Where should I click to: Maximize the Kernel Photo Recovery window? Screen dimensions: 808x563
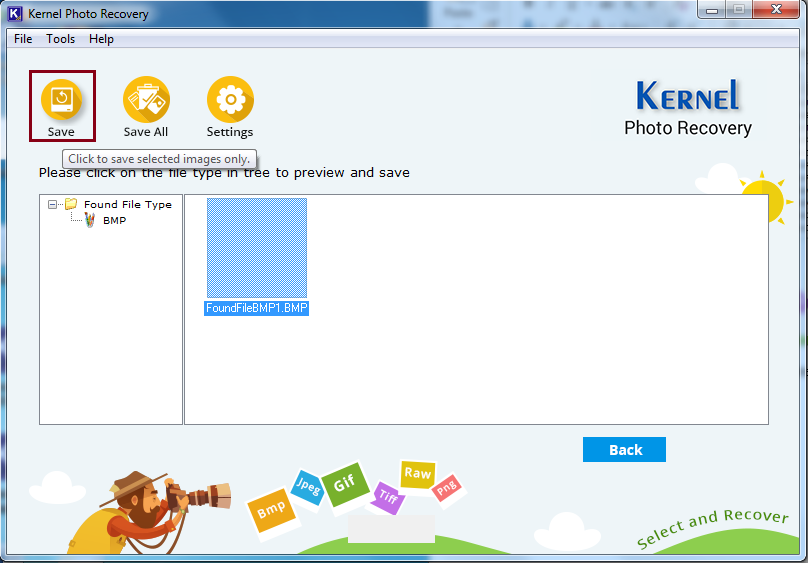coord(739,10)
